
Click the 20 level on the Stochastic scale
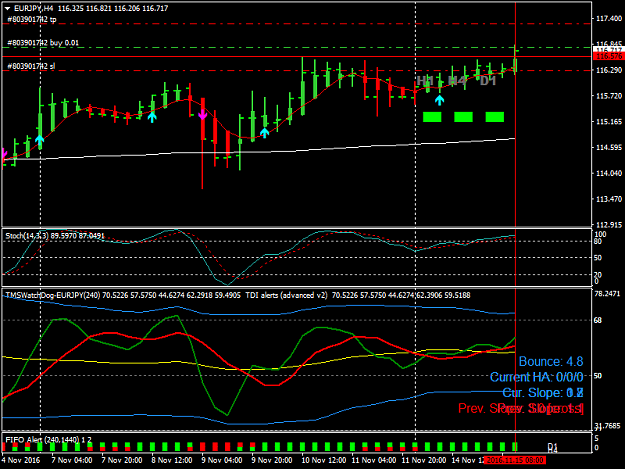[x=598, y=275]
